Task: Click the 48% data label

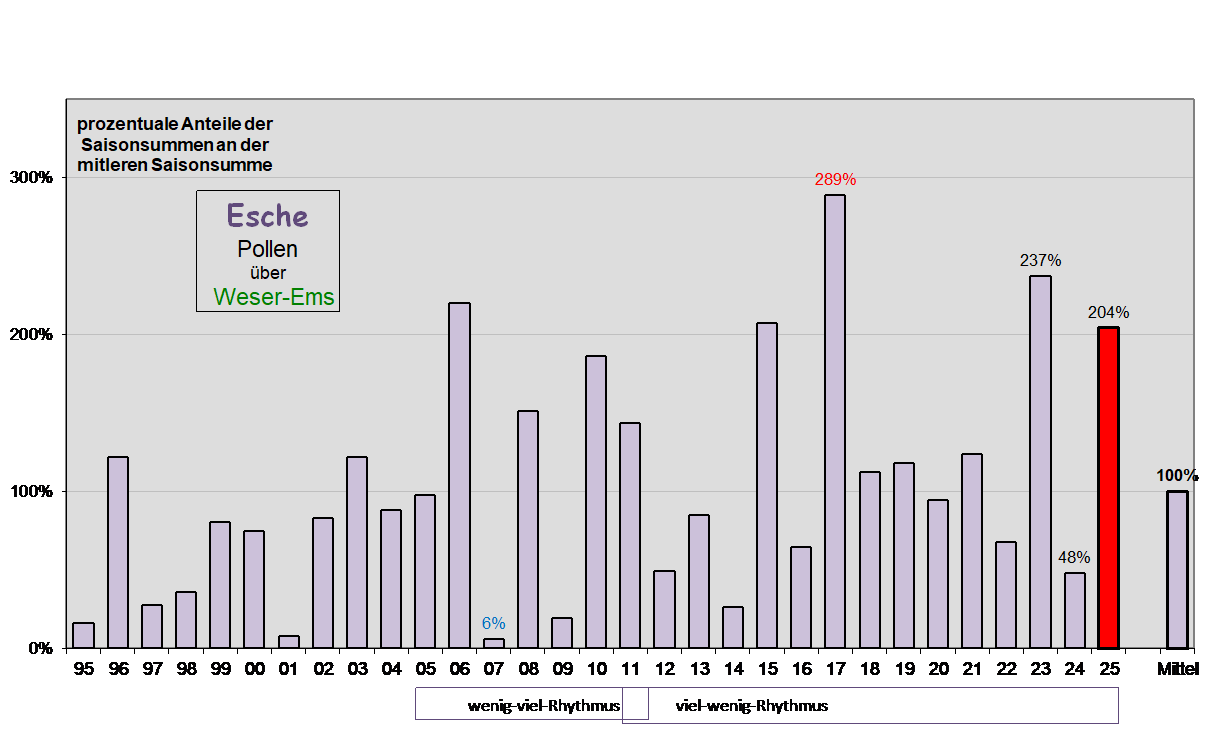Action: click(1074, 557)
